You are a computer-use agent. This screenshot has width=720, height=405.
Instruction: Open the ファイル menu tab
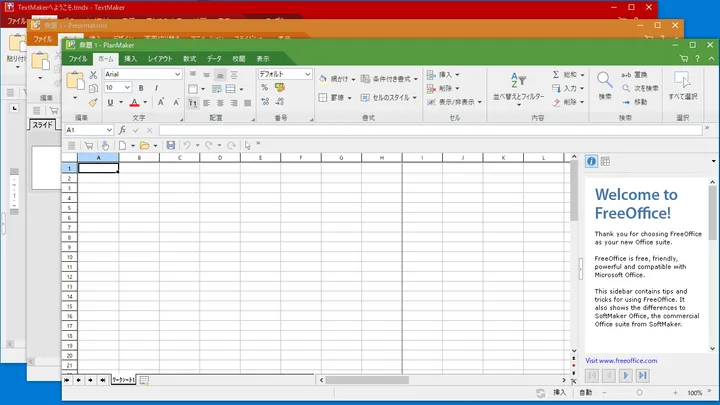point(78,59)
